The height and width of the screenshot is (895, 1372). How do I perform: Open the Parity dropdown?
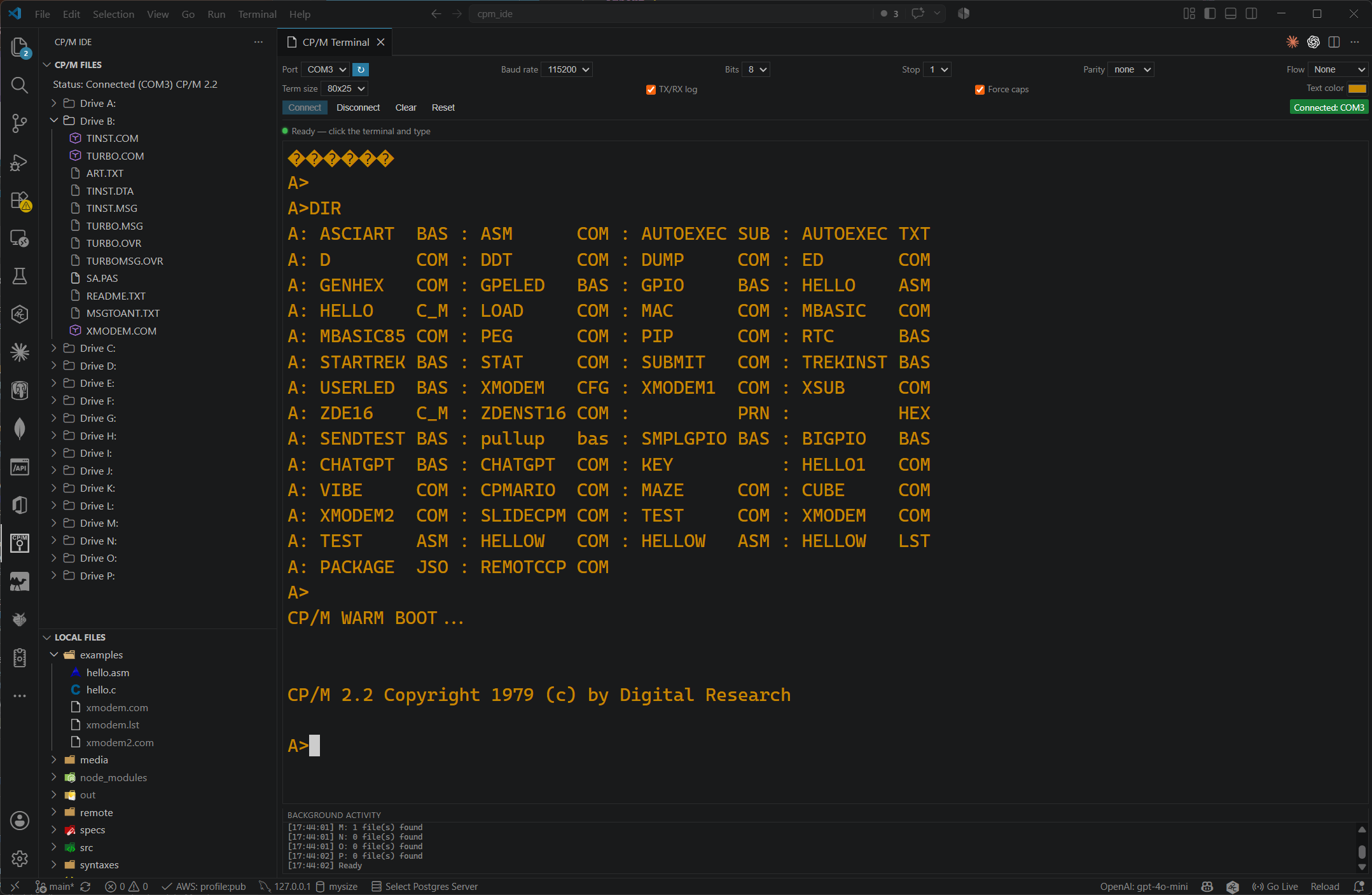[1131, 69]
